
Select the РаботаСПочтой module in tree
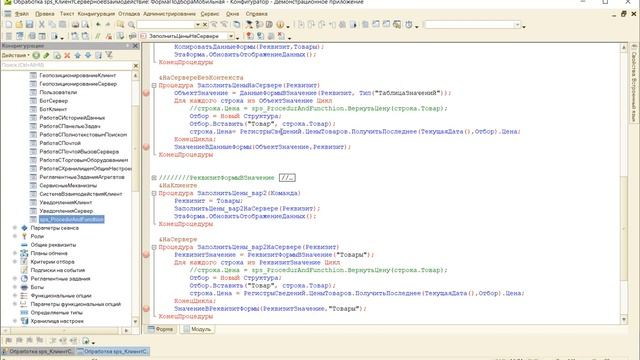60,143
